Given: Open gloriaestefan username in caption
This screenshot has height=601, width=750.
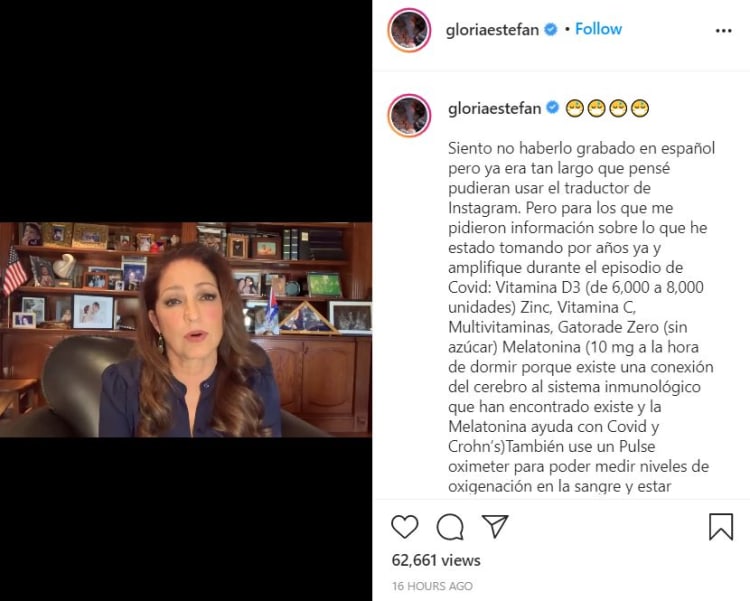Looking at the screenshot, I should point(494,109).
